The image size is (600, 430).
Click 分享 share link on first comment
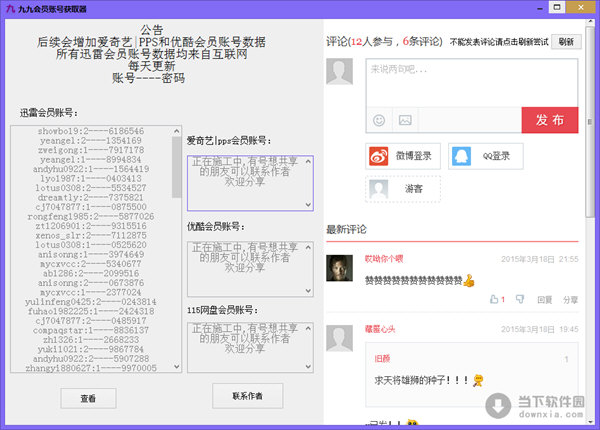click(570, 300)
